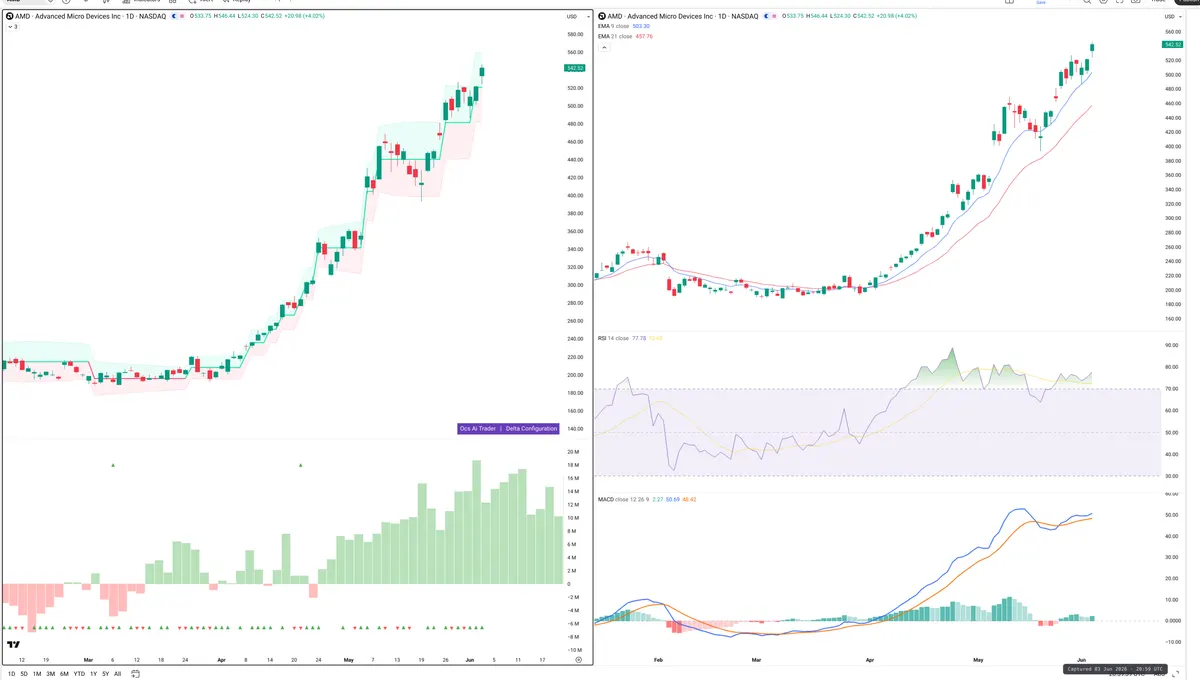Select the 5D time range

(x=24, y=674)
